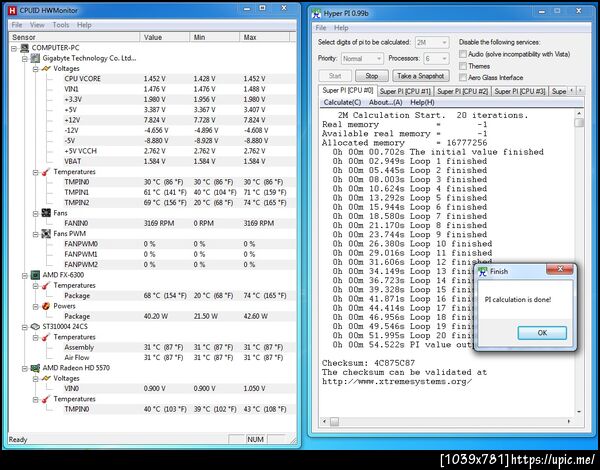This screenshot has width=600, height=470.
Task: Click OK in the Finish dialog
Action: [x=542, y=333]
